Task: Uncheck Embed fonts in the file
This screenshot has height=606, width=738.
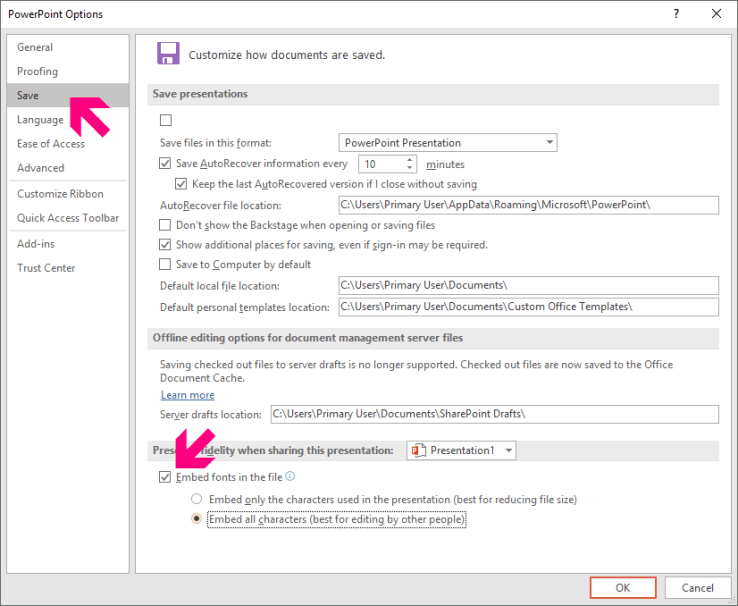Action: point(166,478)
